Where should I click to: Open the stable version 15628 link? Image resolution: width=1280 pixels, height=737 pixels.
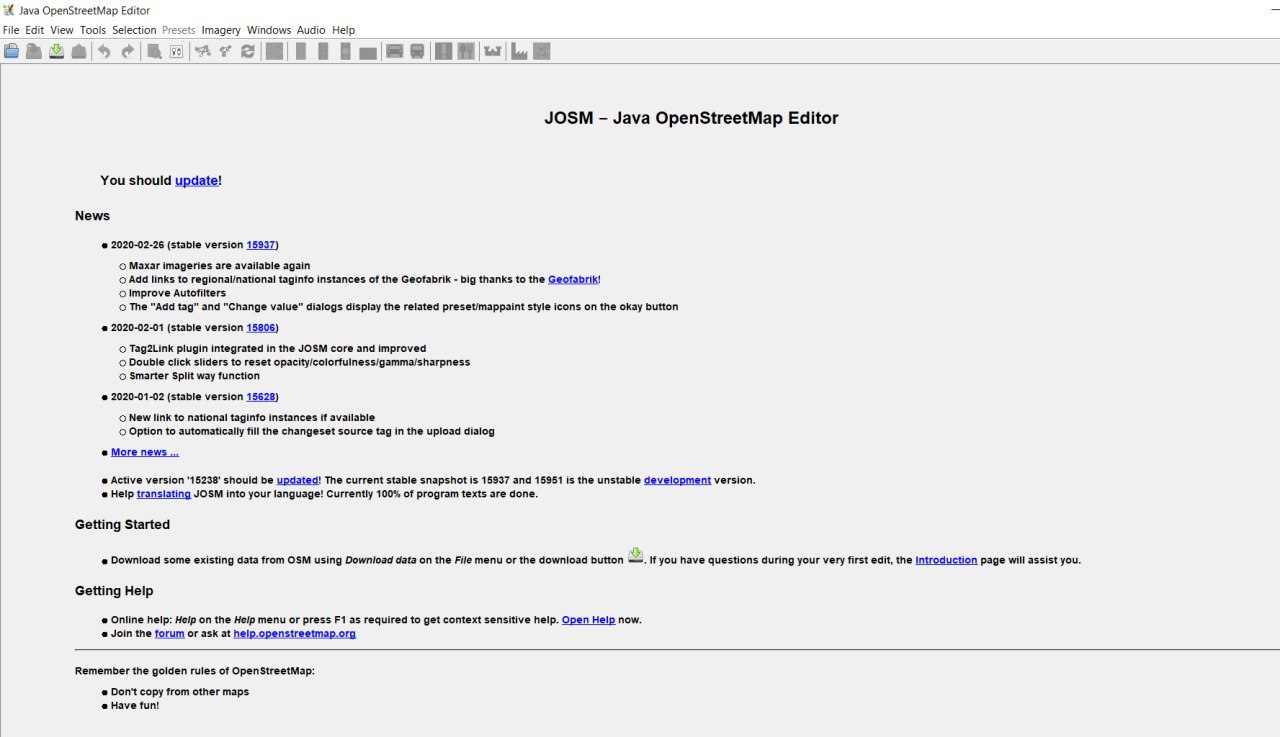[x=261, y=397]
